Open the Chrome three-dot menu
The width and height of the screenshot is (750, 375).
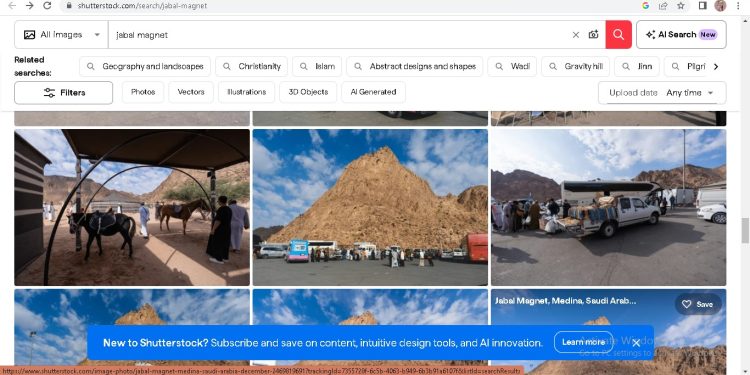point(739,6)
